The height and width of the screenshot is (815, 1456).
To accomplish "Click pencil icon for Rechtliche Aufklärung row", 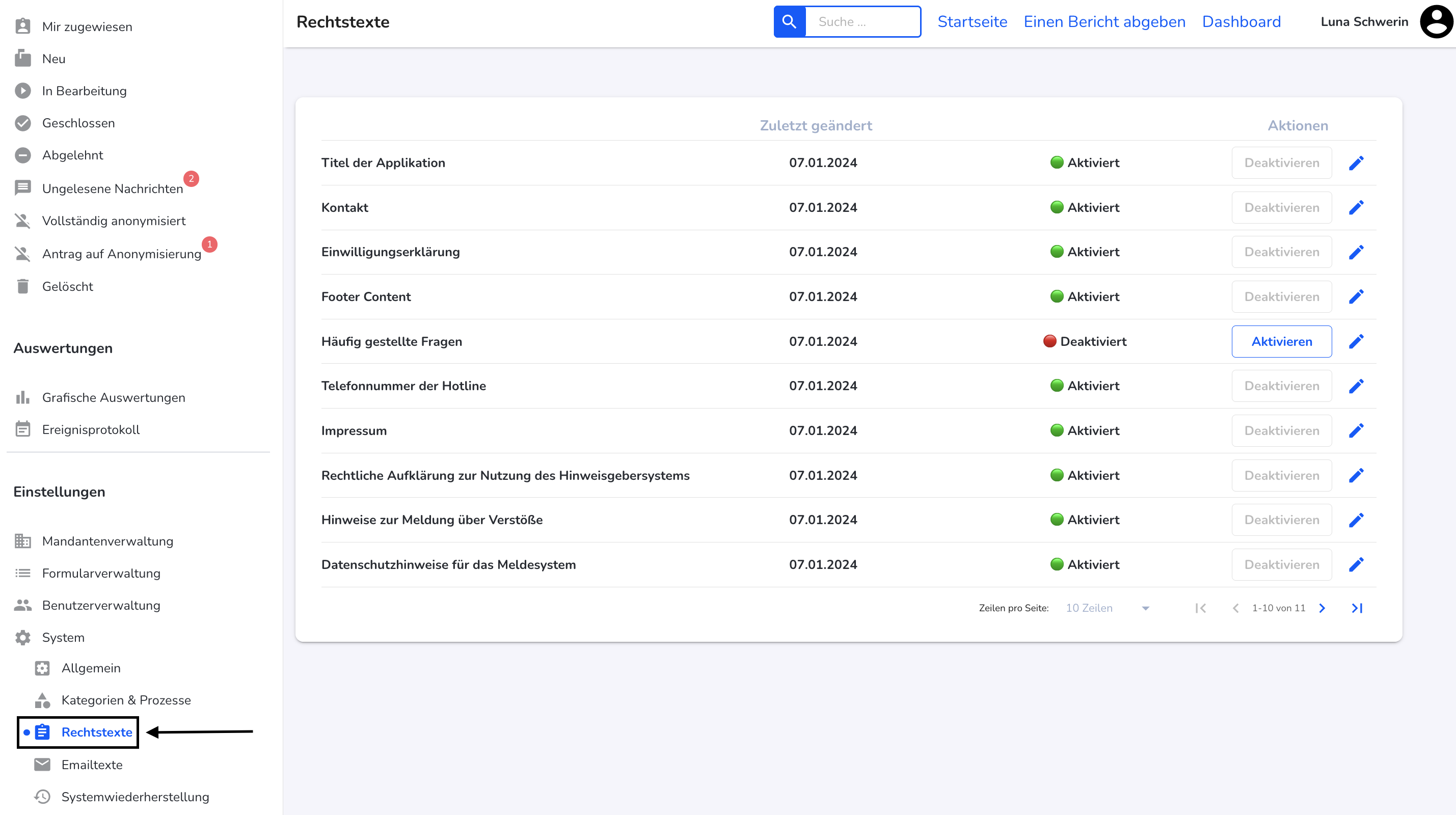I will coord(1356,475).
